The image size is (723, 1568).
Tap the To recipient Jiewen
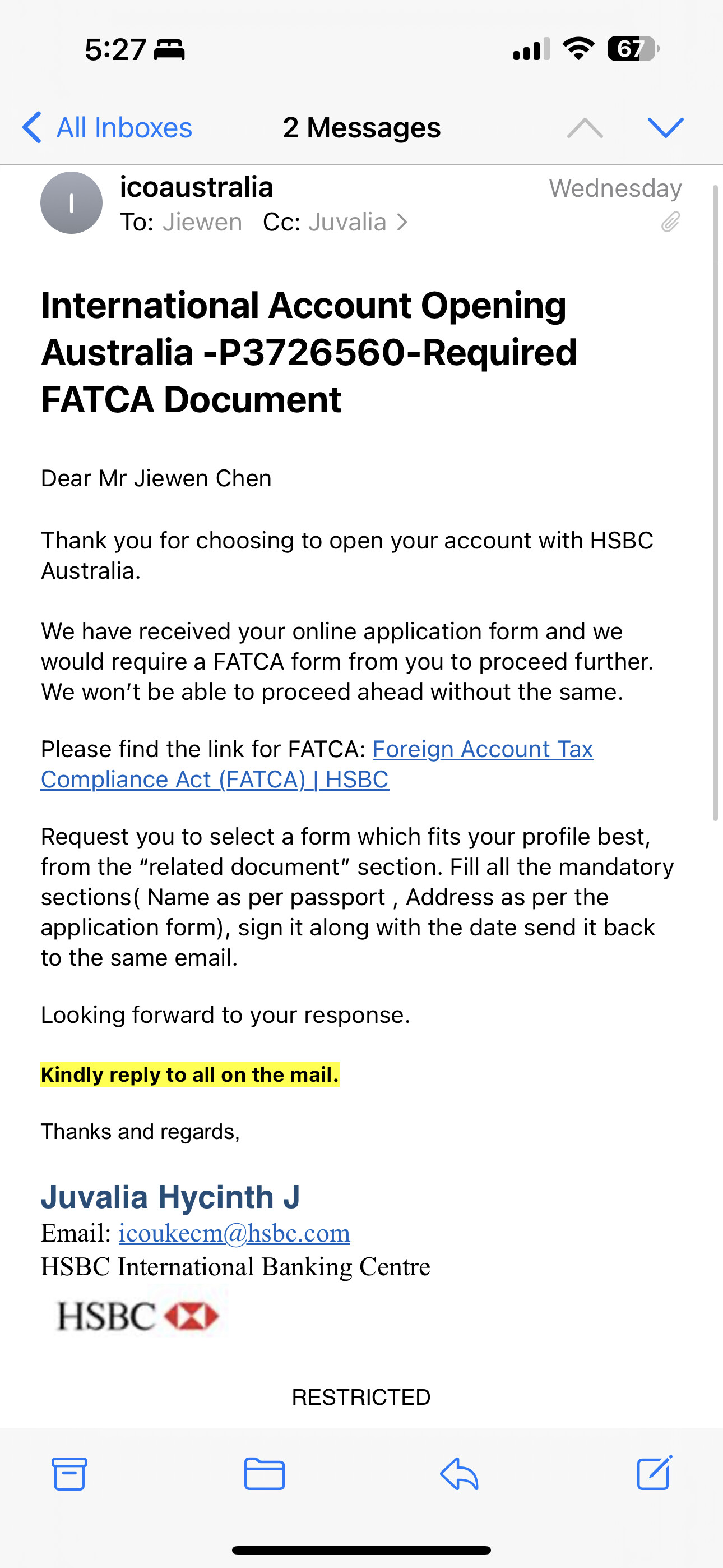pyautogui.click(x=202, y=222)
